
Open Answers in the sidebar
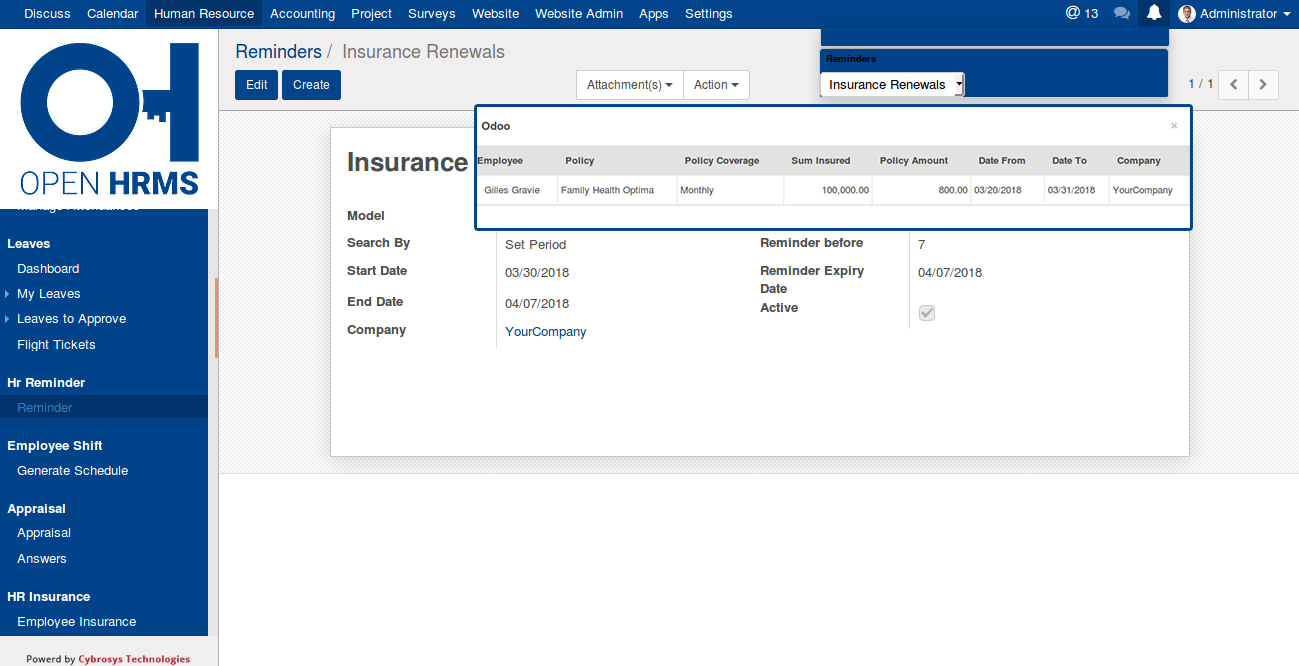(42, 559)
